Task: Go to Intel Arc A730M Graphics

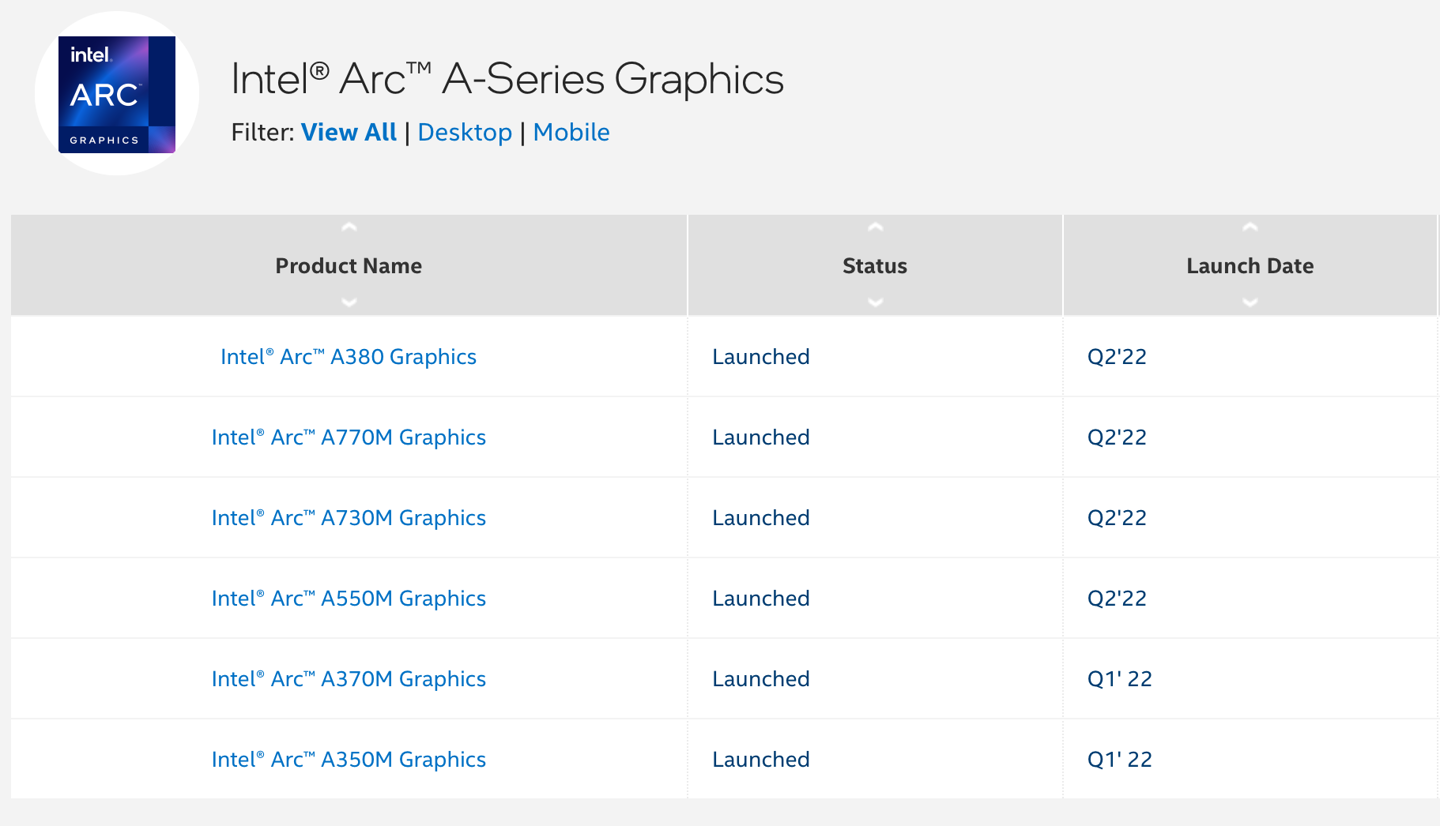Action: (x=348, y=518)
